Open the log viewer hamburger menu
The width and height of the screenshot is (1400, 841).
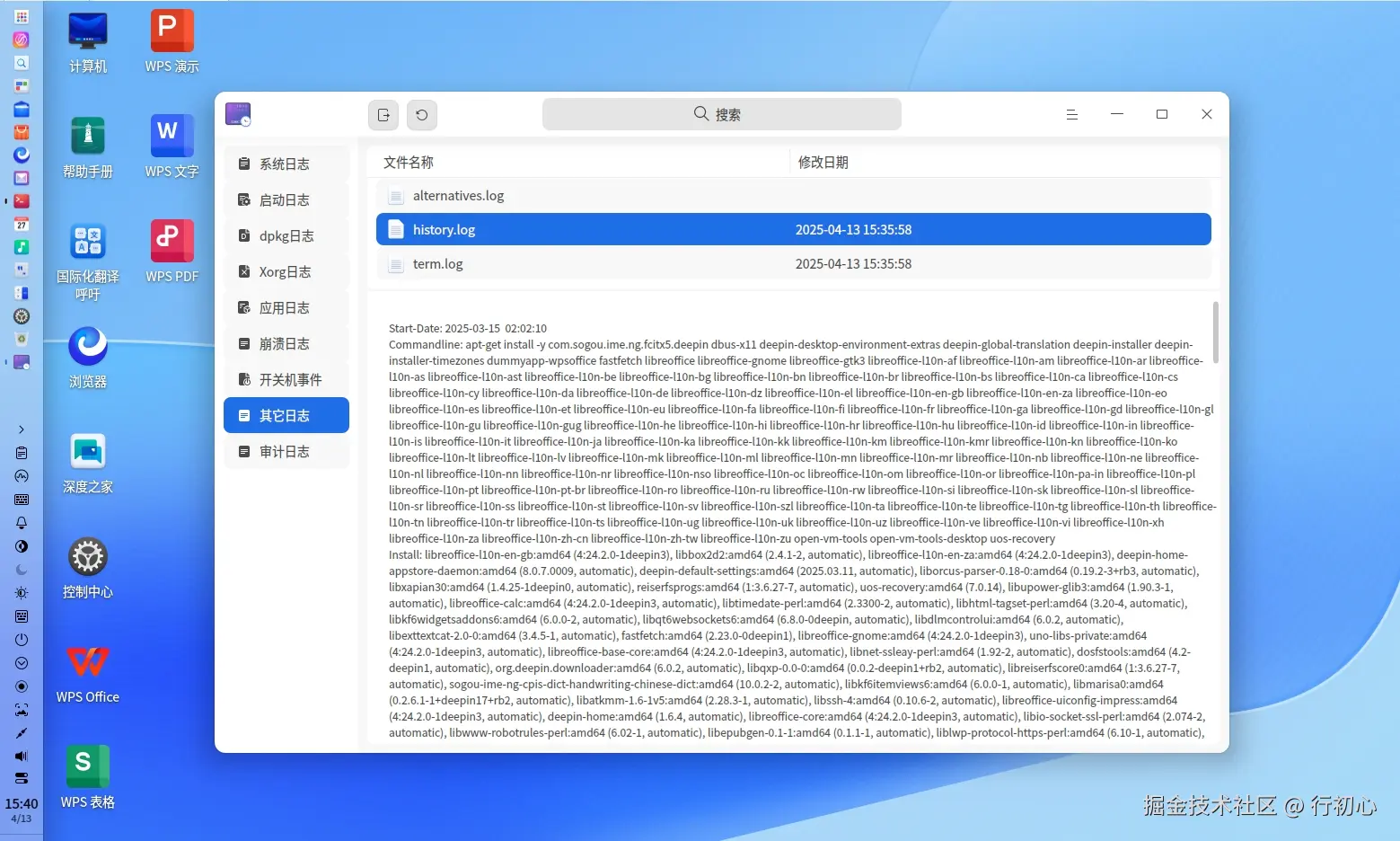point(1071,114)
